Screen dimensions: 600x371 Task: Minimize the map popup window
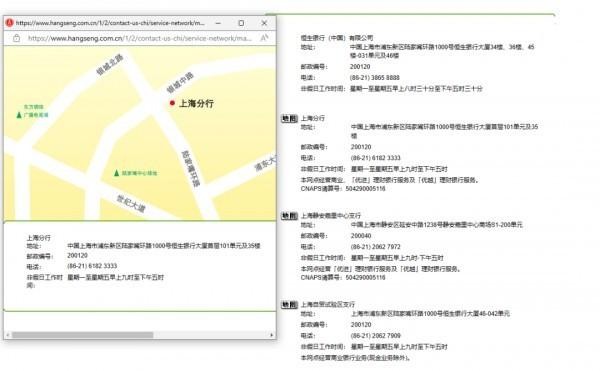point(218,23)
